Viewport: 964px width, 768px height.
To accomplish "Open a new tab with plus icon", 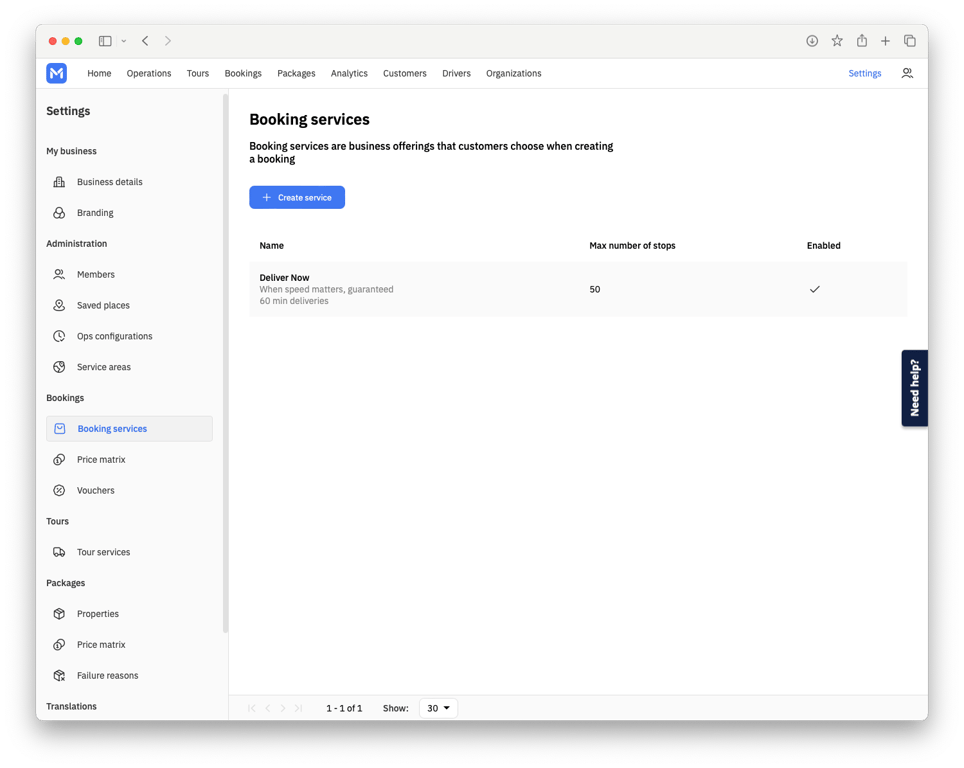I will pyautogui.click(x=885, y=41).
